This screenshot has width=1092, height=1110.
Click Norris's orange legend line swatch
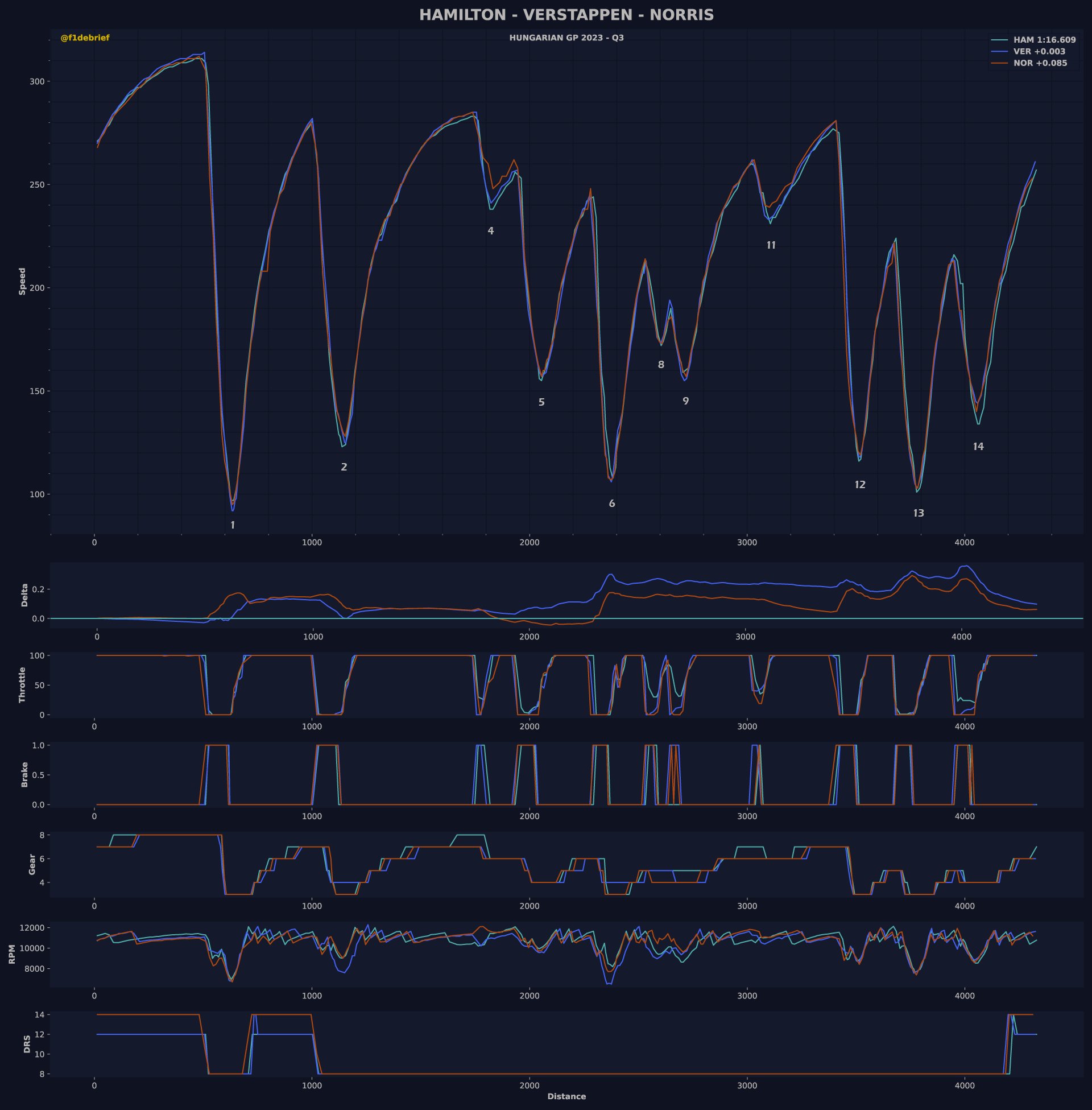click(999, 63)
